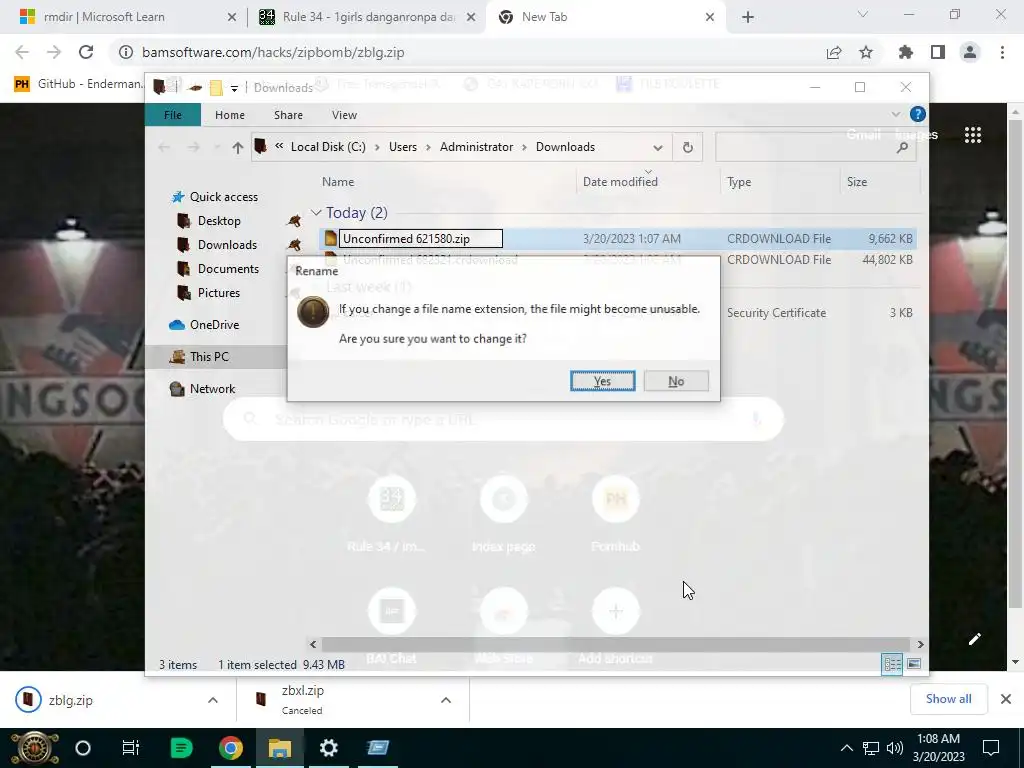Open Downloads in navigation pane

pyautogui.click(x=227, y=245)
